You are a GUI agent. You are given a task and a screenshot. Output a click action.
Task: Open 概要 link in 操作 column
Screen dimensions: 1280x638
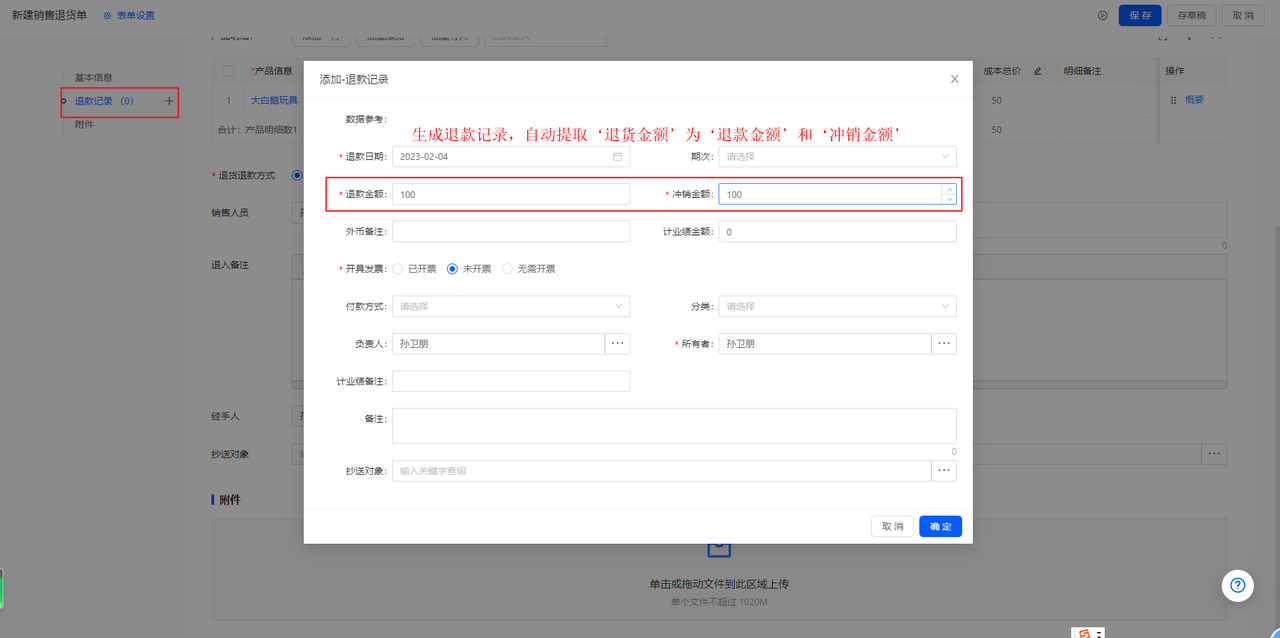pyautogui.click(x=1195, y=100)
